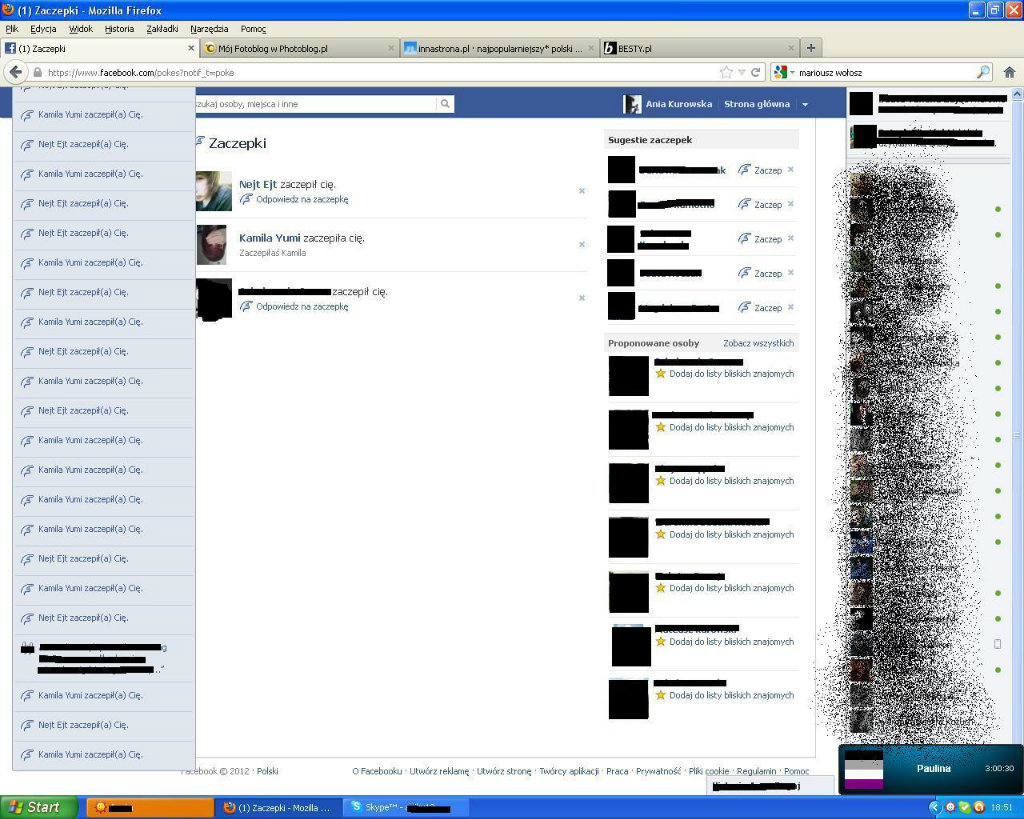Open the search engine selector dropdown

click(x=784, y=72)
